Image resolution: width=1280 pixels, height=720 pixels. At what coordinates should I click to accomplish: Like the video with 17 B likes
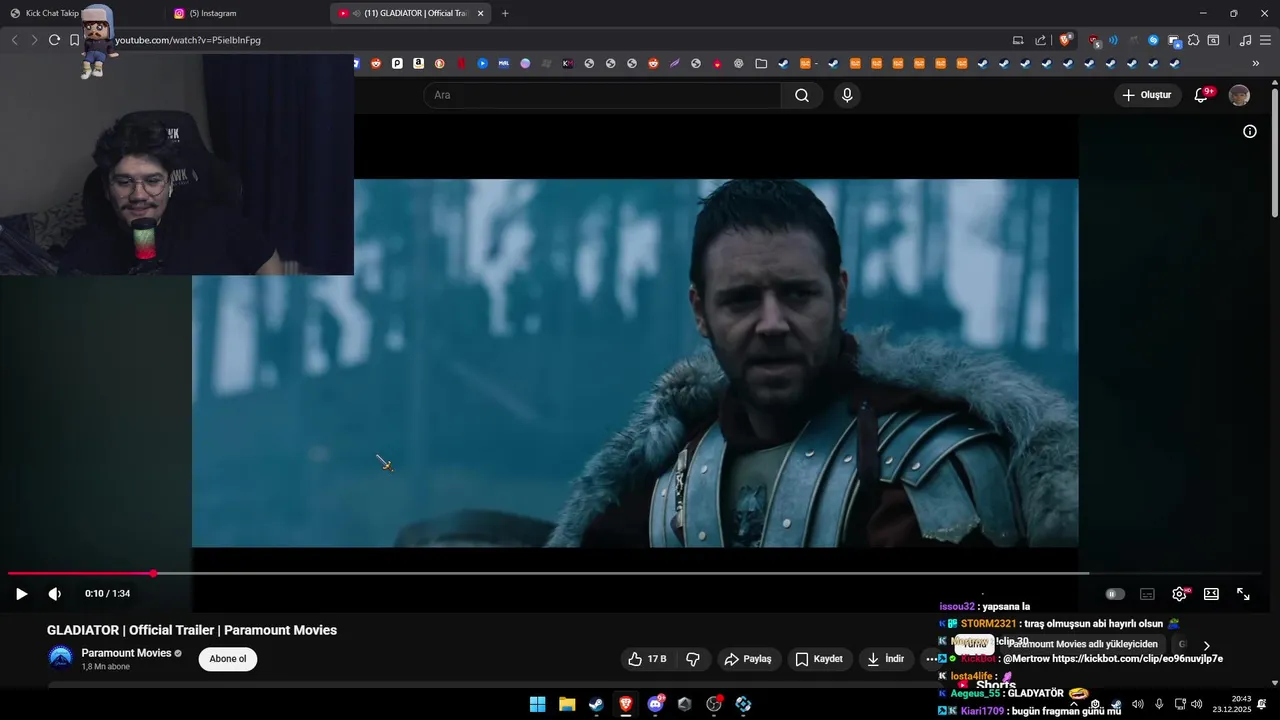647,659
